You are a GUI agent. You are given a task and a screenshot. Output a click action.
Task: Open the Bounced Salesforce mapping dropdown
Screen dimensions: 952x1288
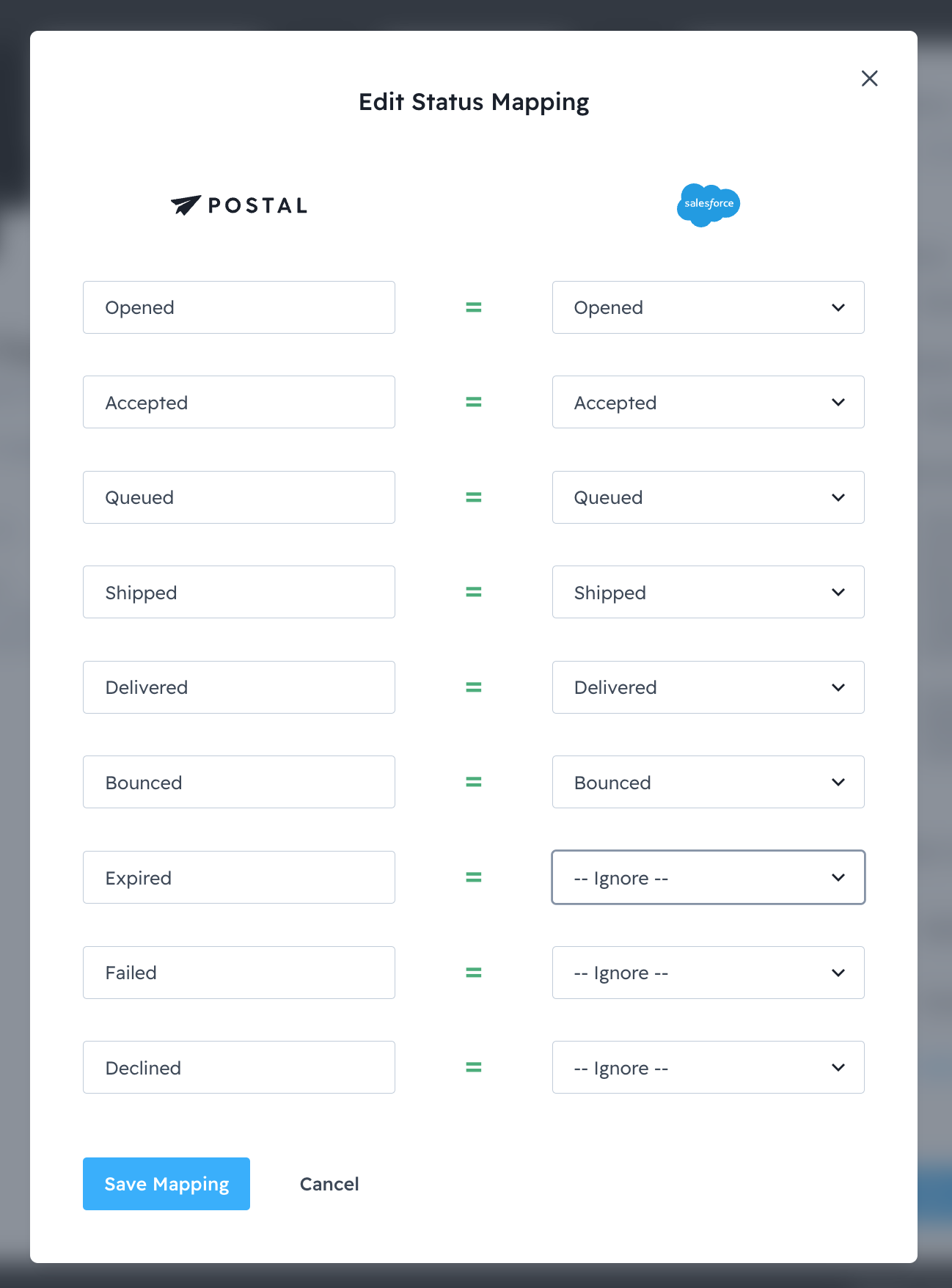click(x=708, y=782)
